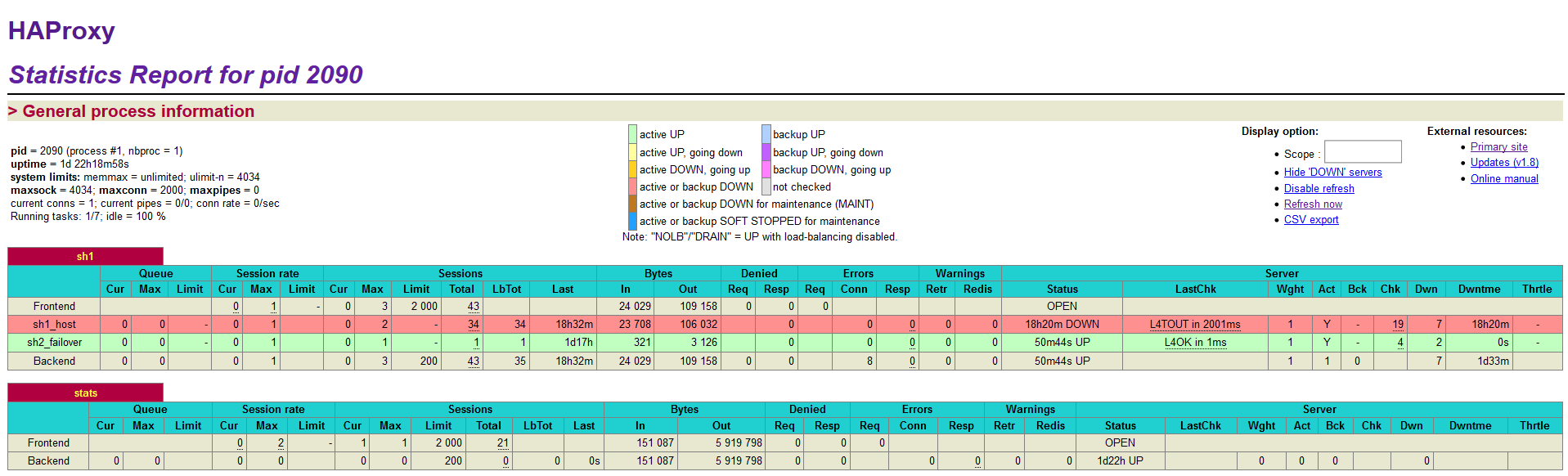Click the sh1 Frontend row label
The width and height of the screenshot is (1568, 476).
tap(54, 306)
